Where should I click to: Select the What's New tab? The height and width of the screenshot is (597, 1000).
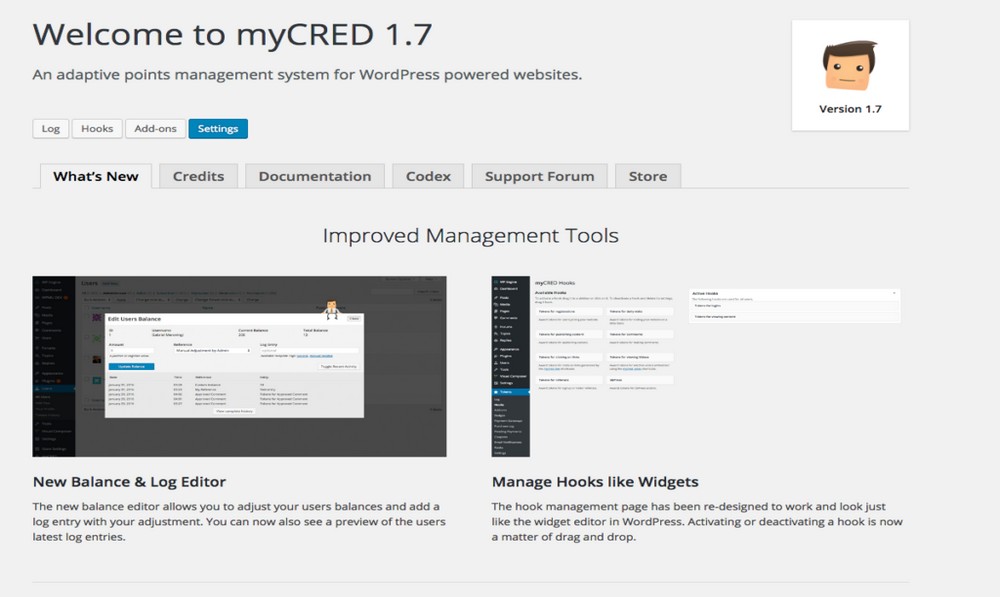pos(96,176)
